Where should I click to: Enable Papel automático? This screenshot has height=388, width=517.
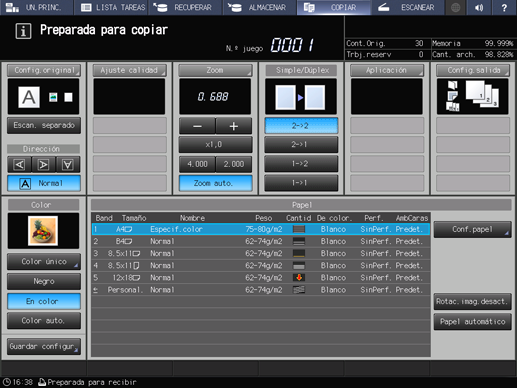tap(472, 322)
